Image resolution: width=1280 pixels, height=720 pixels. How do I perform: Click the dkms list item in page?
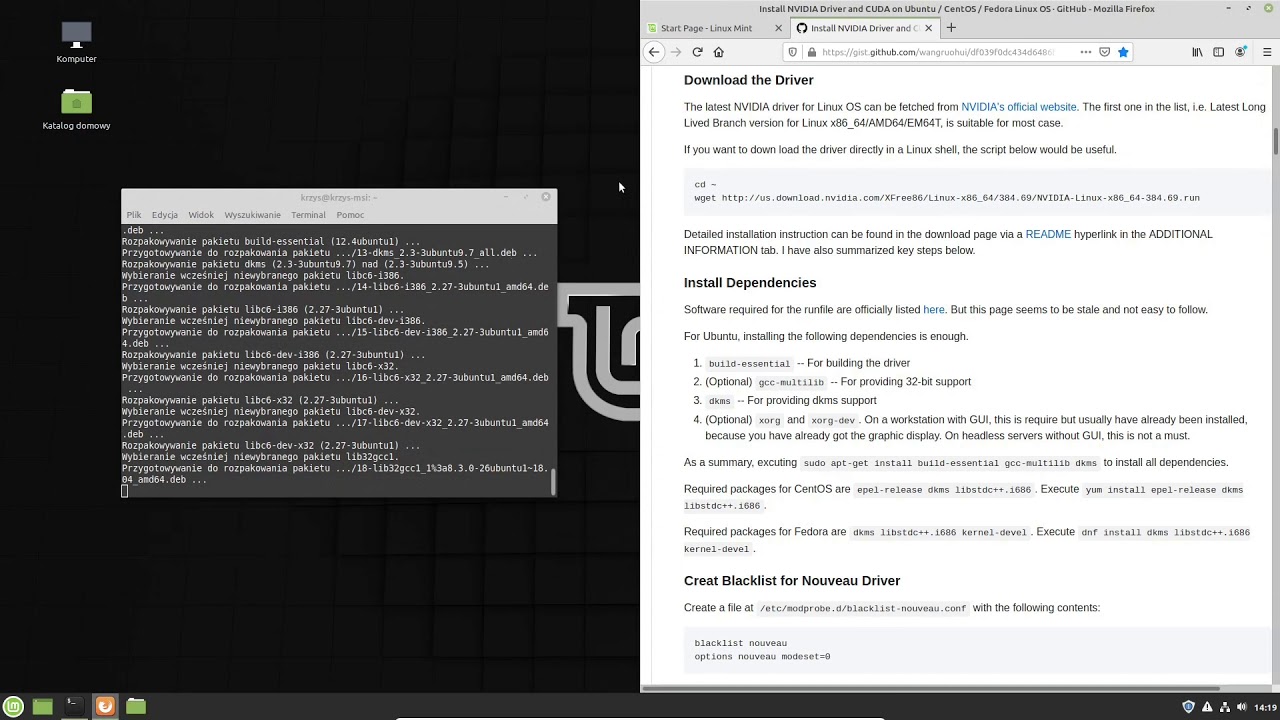pyautogui.click(x=791, y=400)
